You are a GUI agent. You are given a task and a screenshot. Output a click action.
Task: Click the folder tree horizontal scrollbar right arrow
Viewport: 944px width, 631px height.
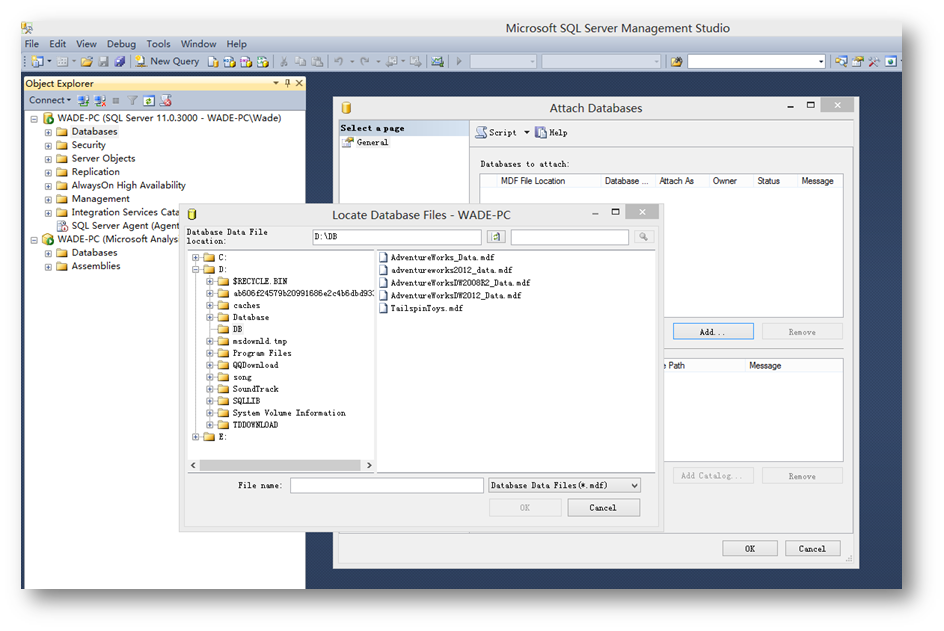click(x=369, y=466)
